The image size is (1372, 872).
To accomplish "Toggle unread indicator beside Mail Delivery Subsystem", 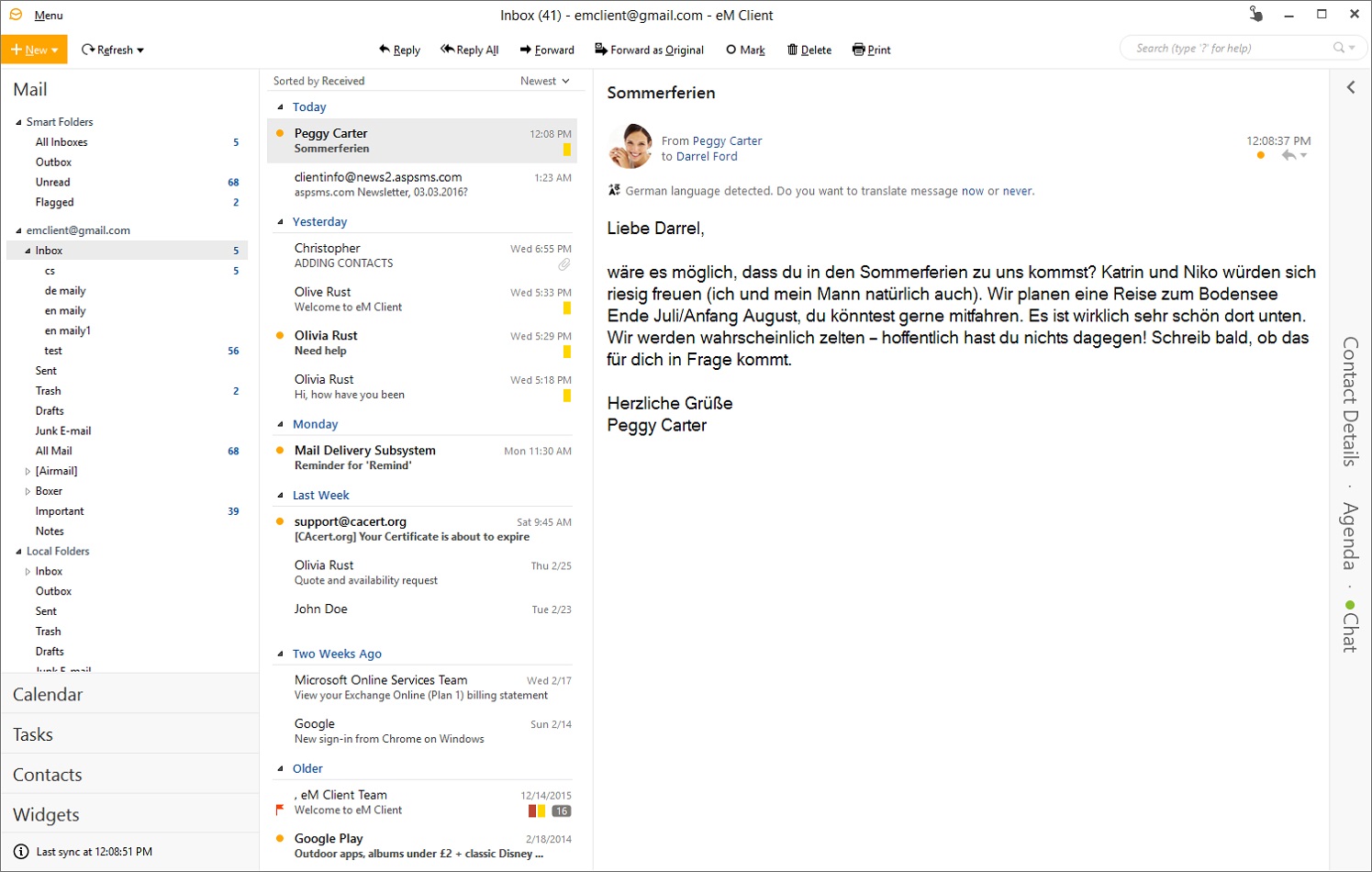I will [x=278, y=450].
